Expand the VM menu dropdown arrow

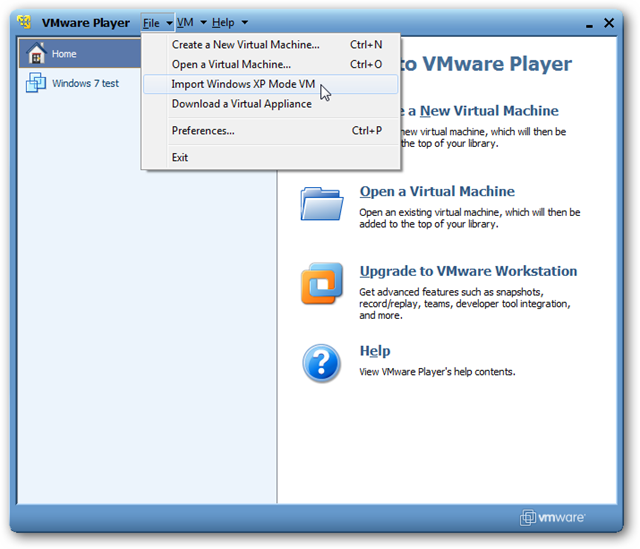[203, 22]
